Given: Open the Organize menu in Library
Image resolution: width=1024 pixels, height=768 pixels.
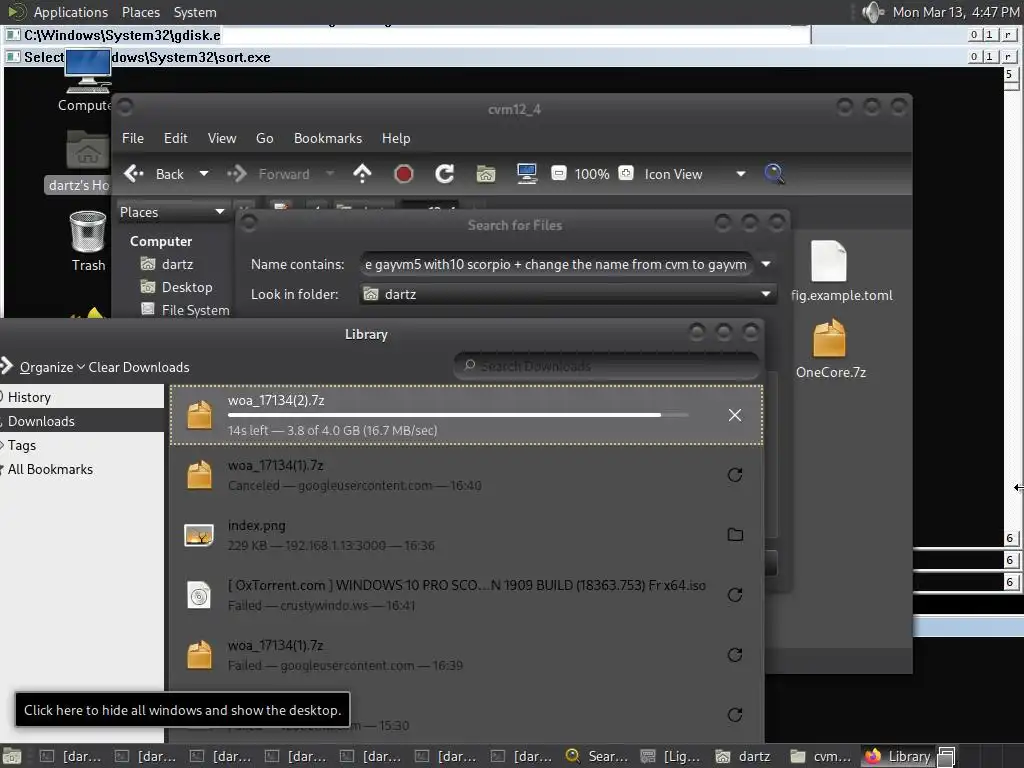Looking at the screenshot, I should (x=52, y=367).
